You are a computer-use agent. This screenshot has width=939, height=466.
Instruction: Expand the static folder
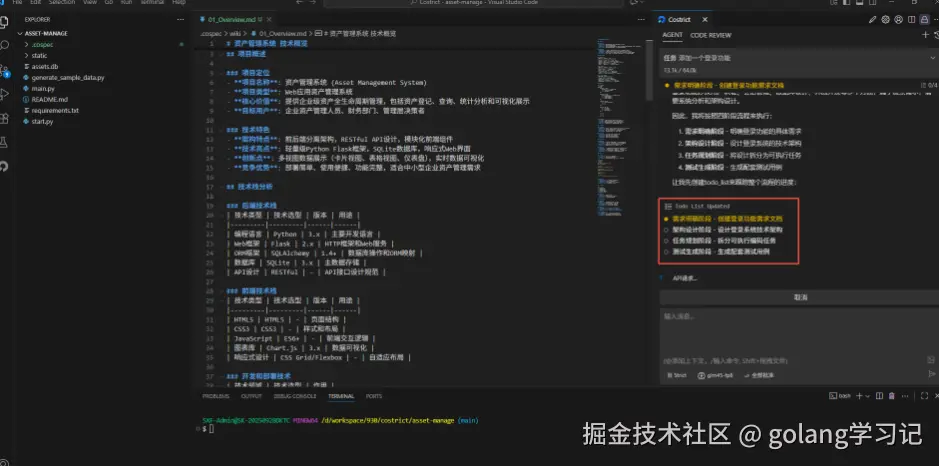(27, 56)
